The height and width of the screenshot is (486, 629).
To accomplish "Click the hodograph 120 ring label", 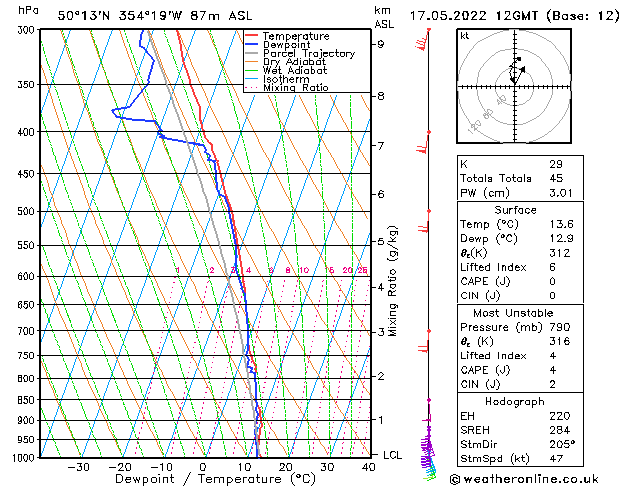I will 475,126.
